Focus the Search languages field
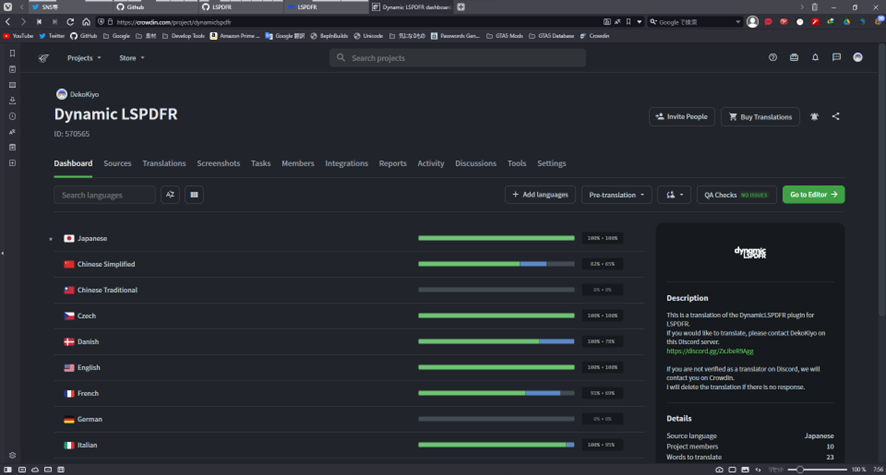The width and height of the screenshot is (886, 475). click(x=105, y=195)
